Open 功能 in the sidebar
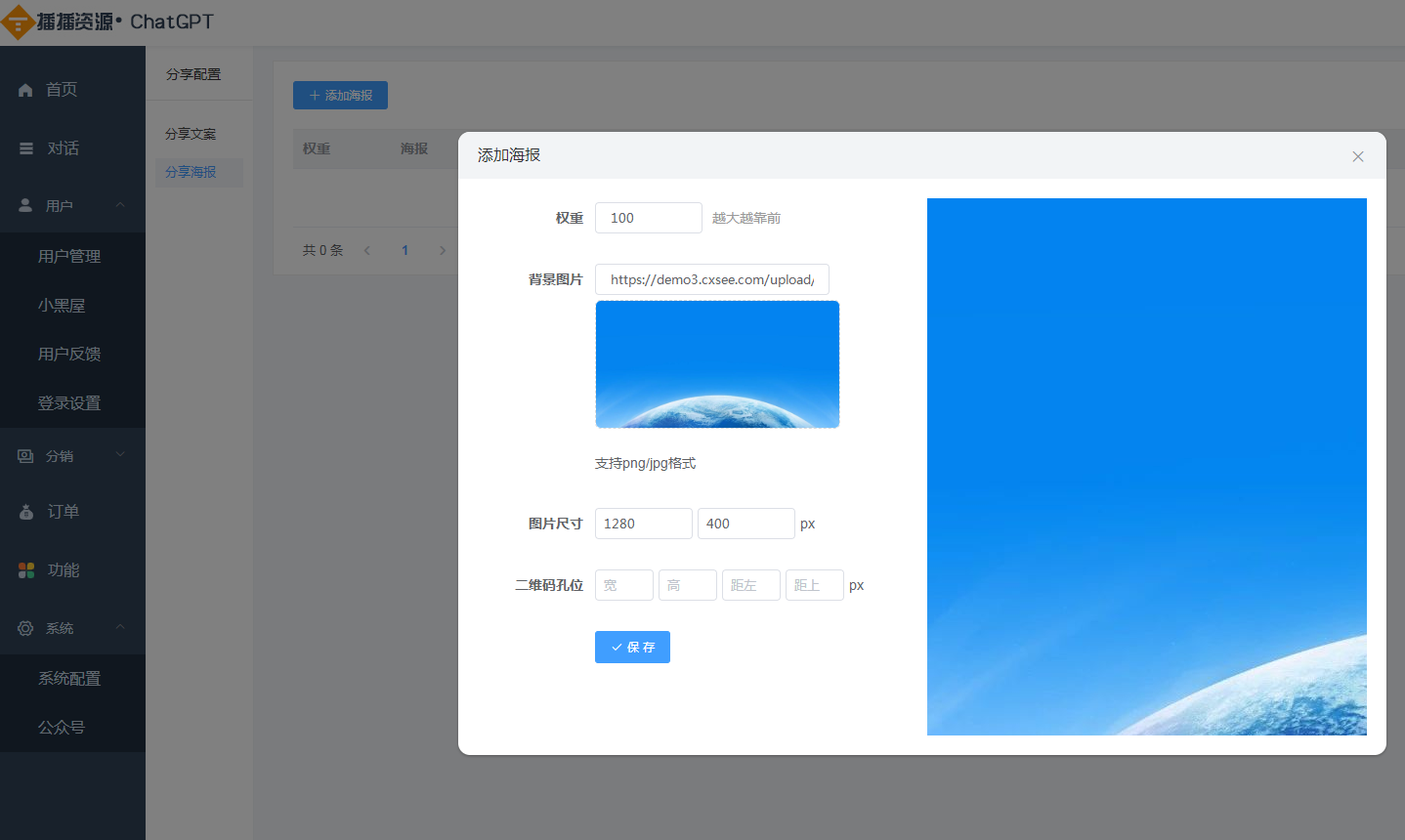 (72, 570)
